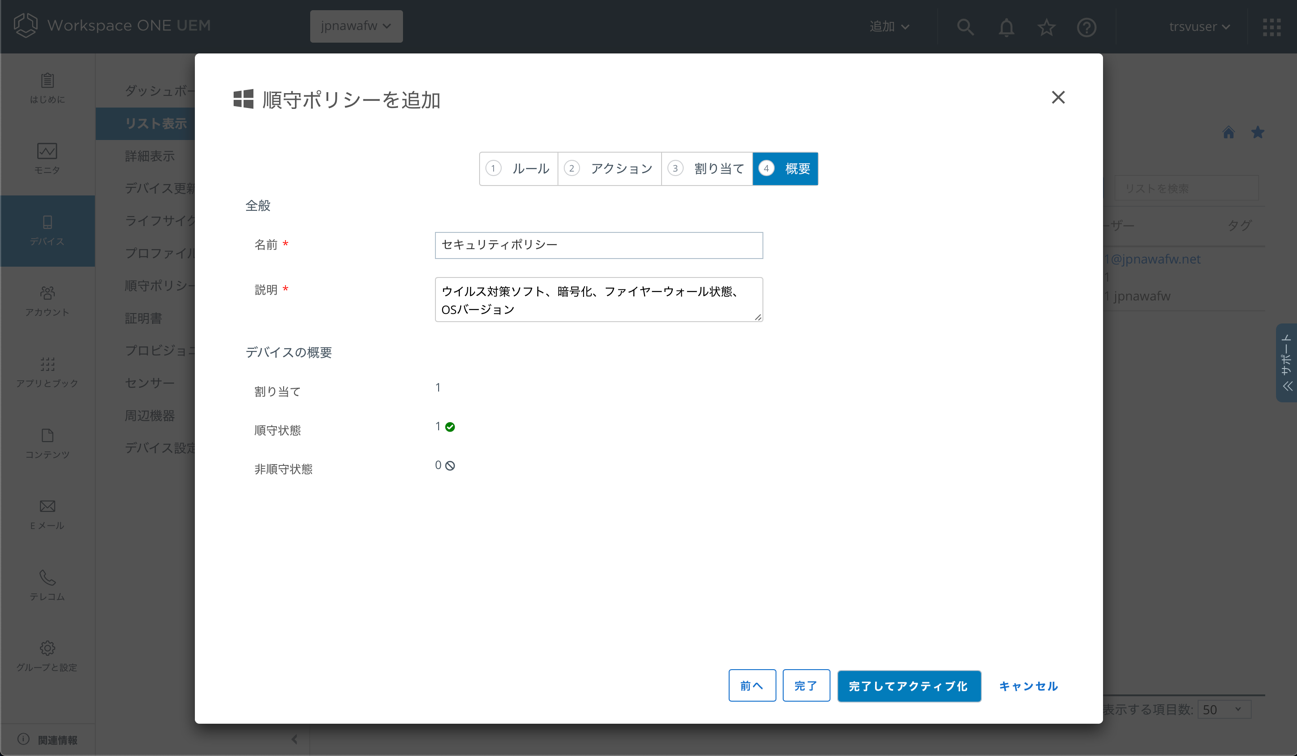Open the search magnifier icon in header
The height and width of the screenshot is (756, 1297).
(965, 27)
